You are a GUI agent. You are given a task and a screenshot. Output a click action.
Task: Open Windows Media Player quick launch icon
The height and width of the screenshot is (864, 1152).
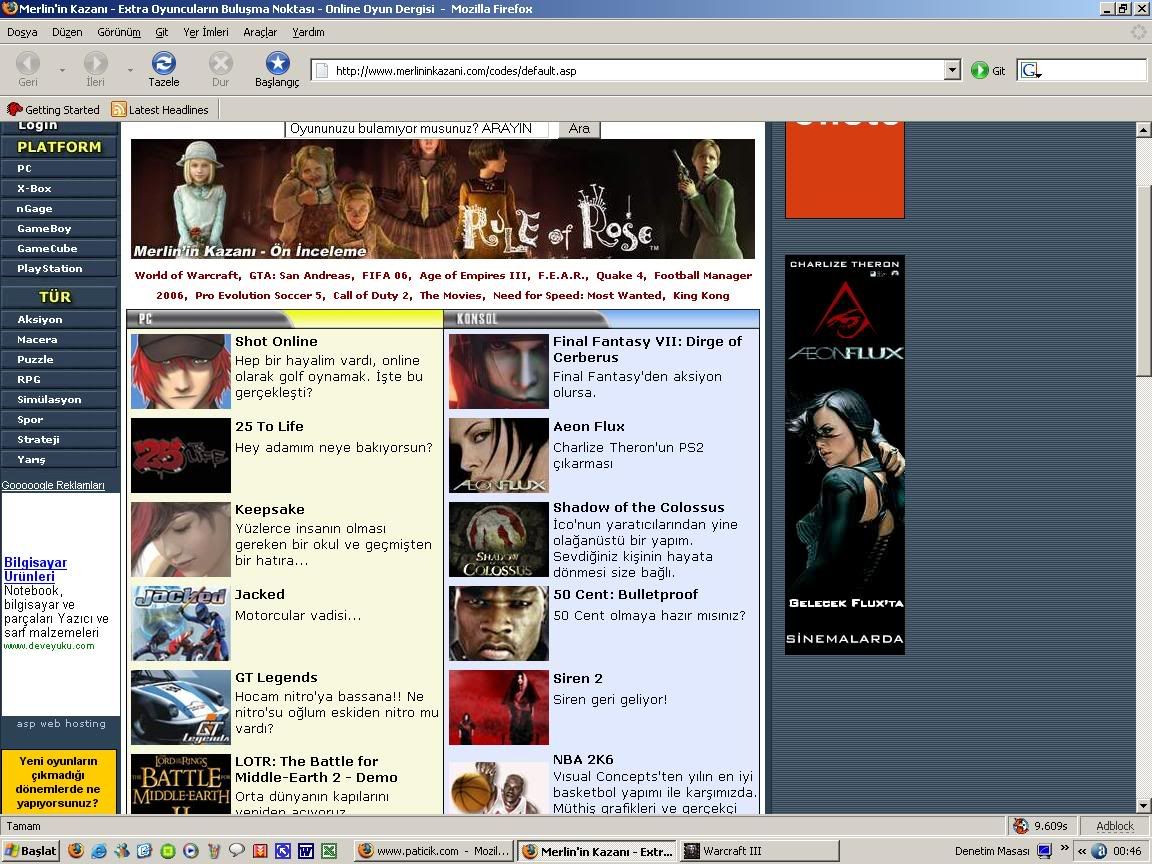[190, 851]
